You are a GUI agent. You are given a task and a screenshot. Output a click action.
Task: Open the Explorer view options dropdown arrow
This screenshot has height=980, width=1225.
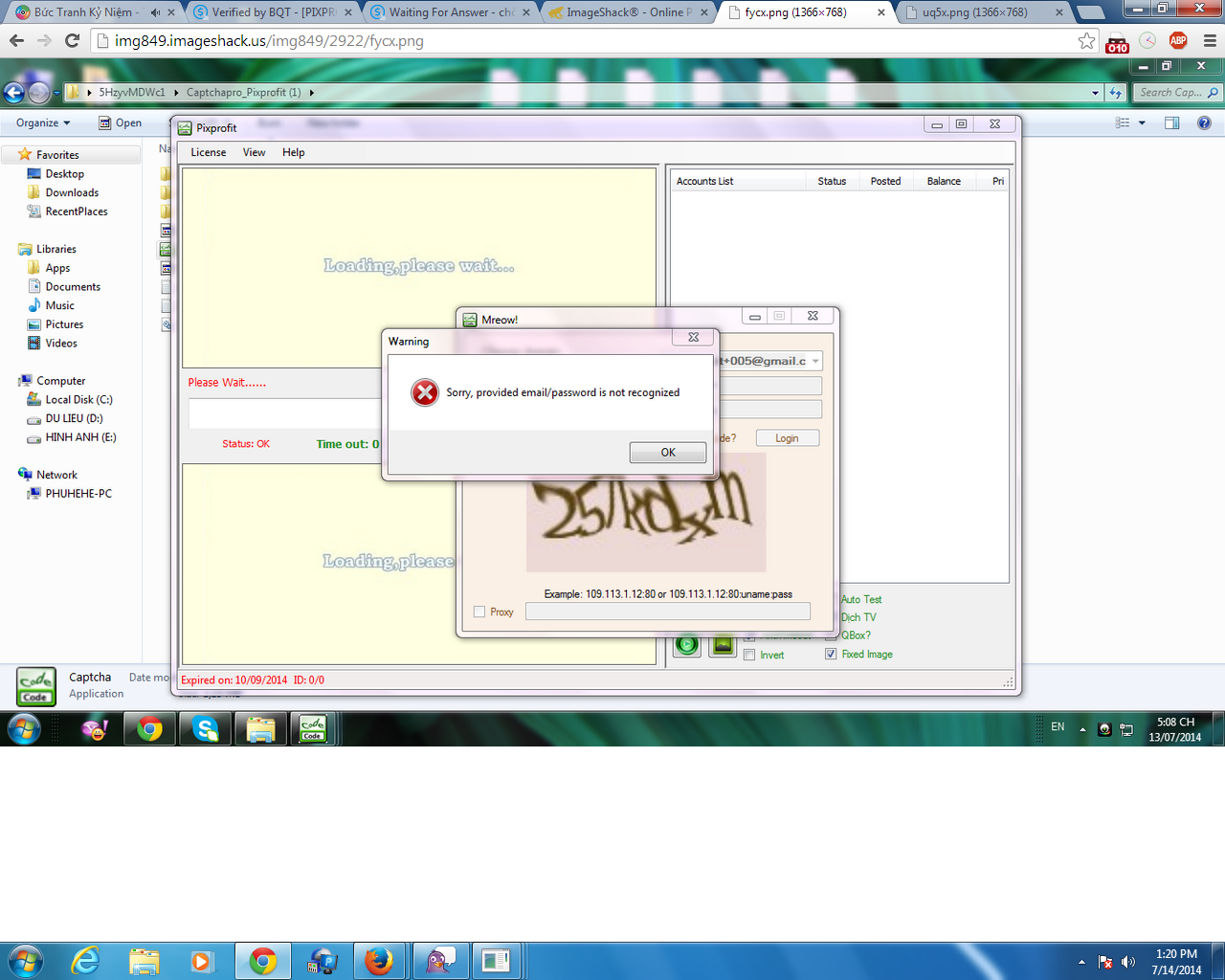(x=1142, y=122)
